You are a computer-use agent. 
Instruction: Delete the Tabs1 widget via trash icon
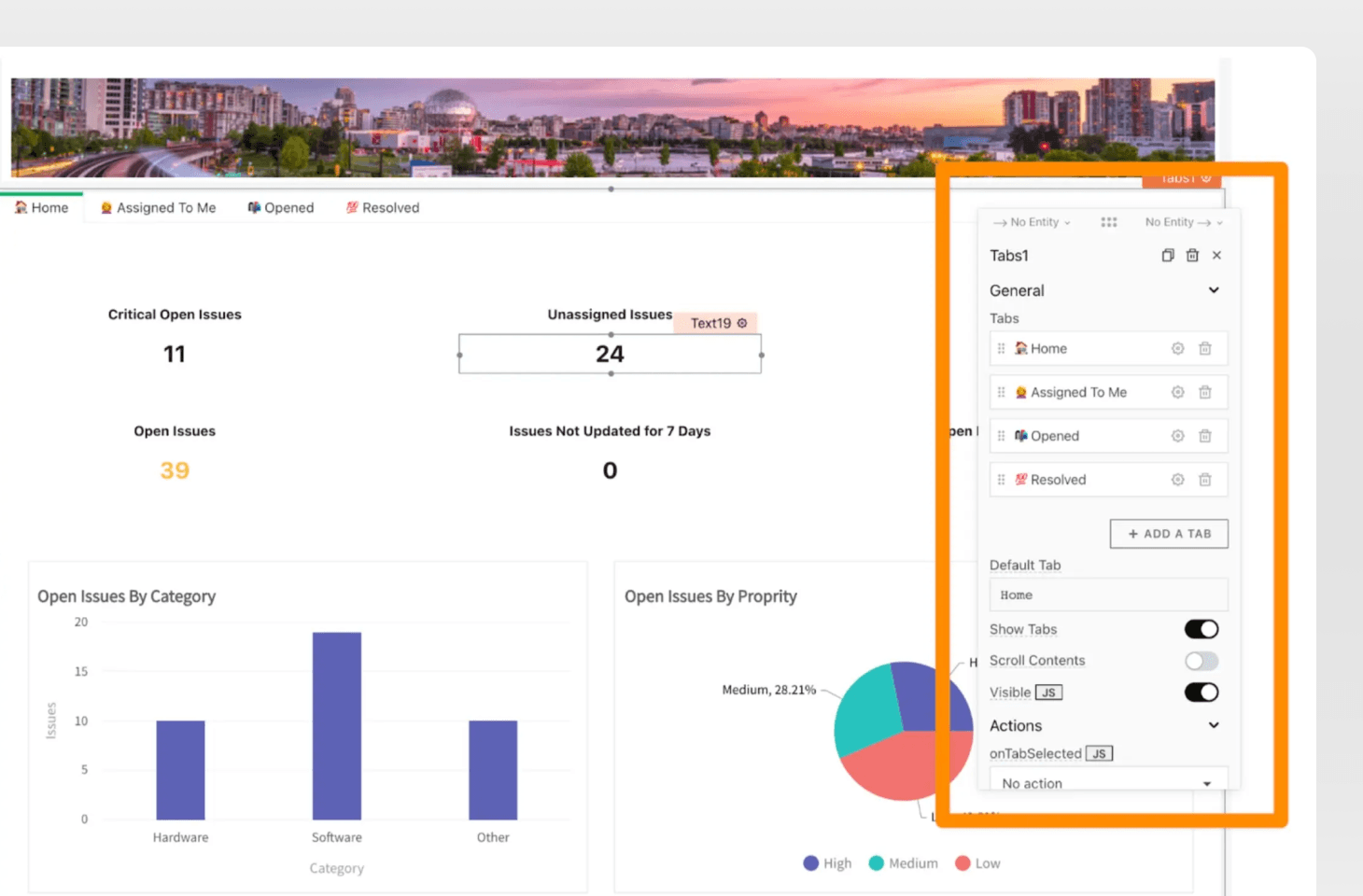1192,256
